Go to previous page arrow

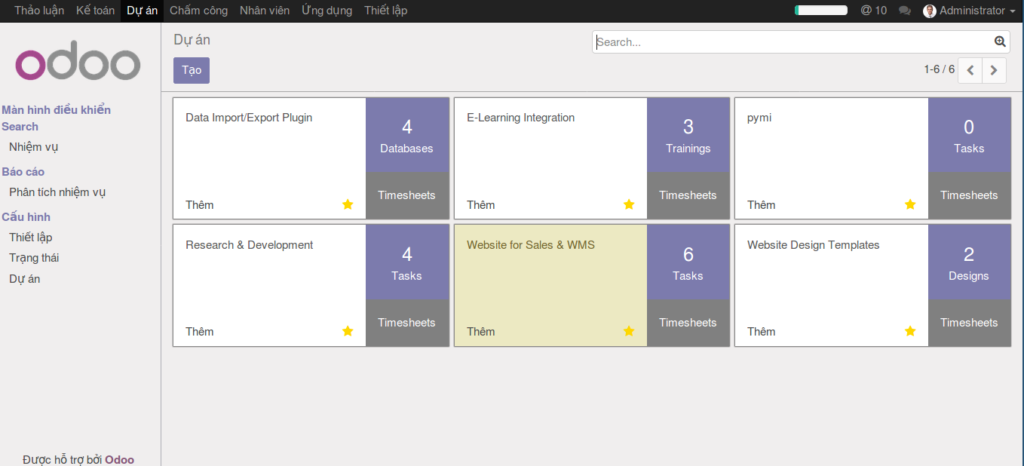pyautogui.click(x=970, y=70)
